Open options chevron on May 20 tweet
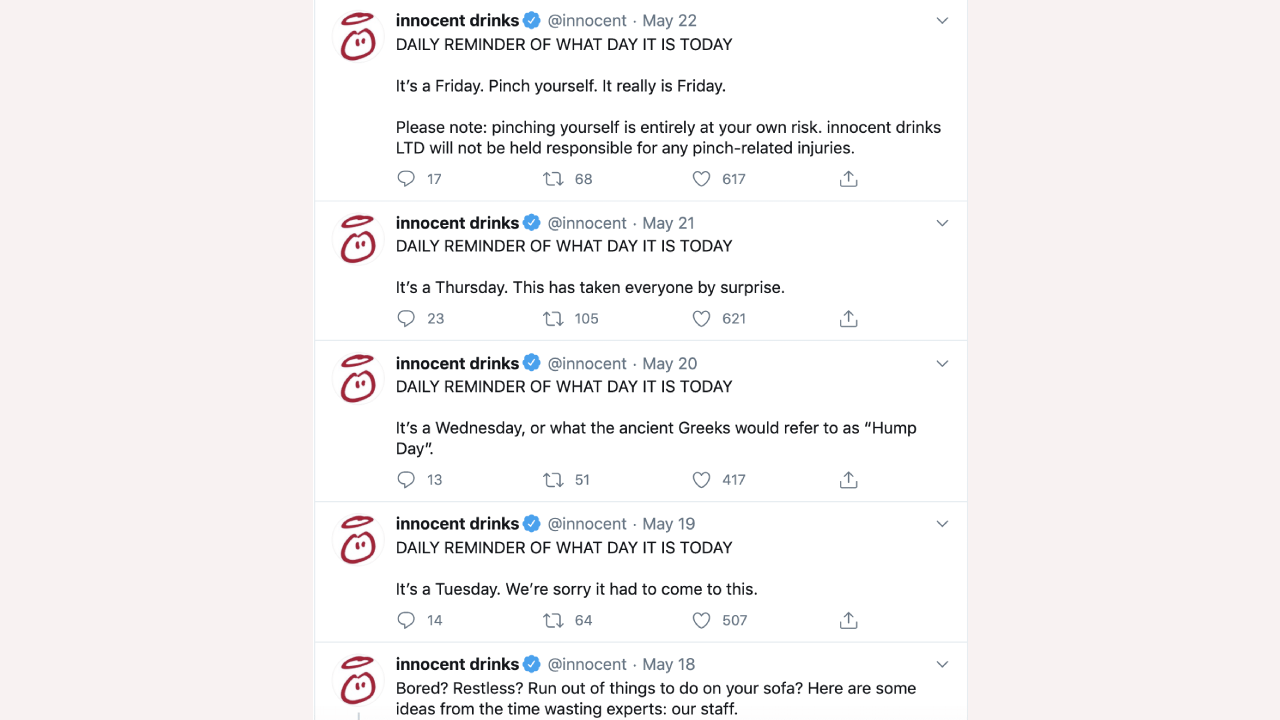Image resolution: width=1280 pixels, height=720 pixels. tap(942, 364)
